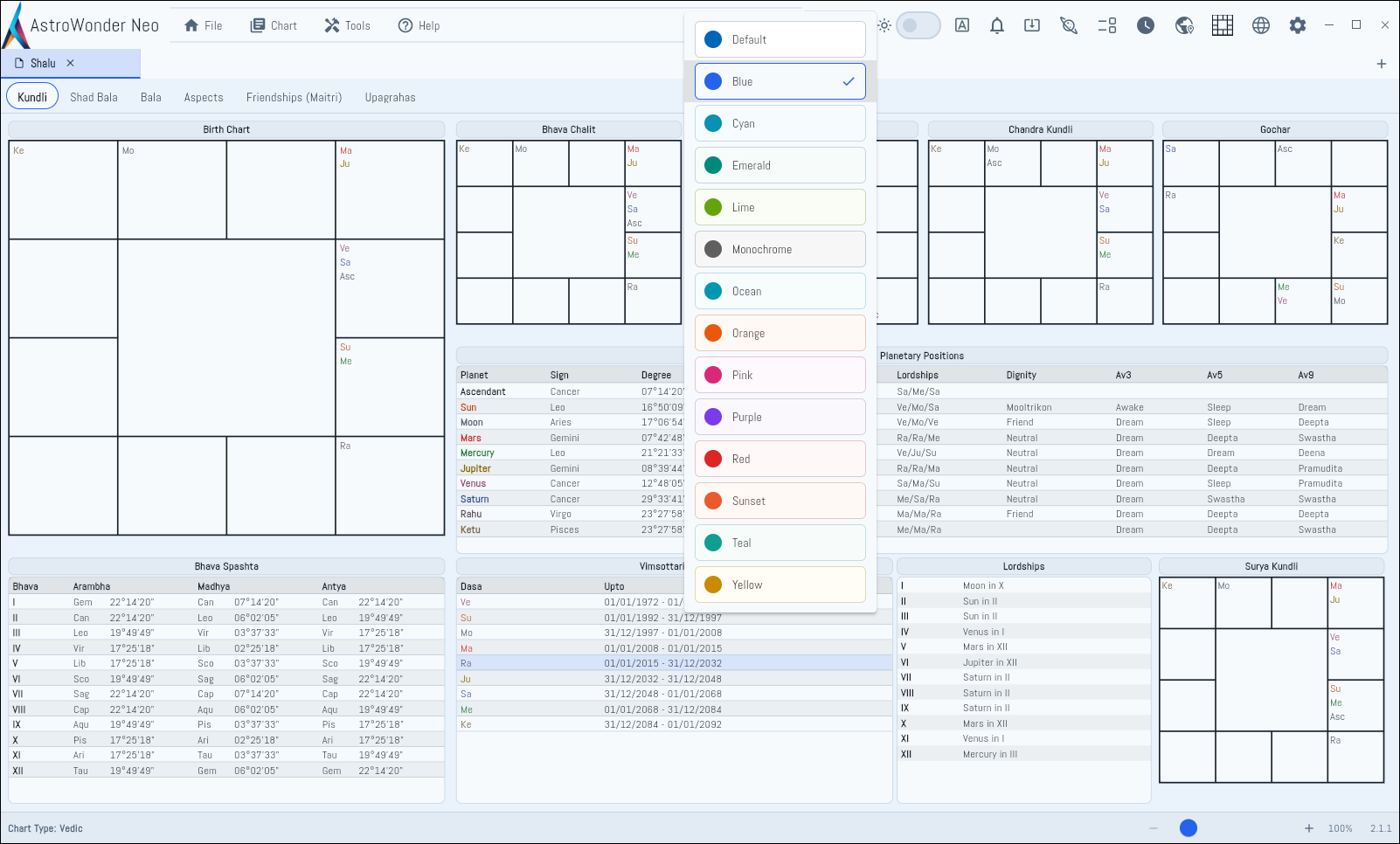Adjust the zoom slider handle
This screenshot has width=1400, height=844.
coord(1189,828)
